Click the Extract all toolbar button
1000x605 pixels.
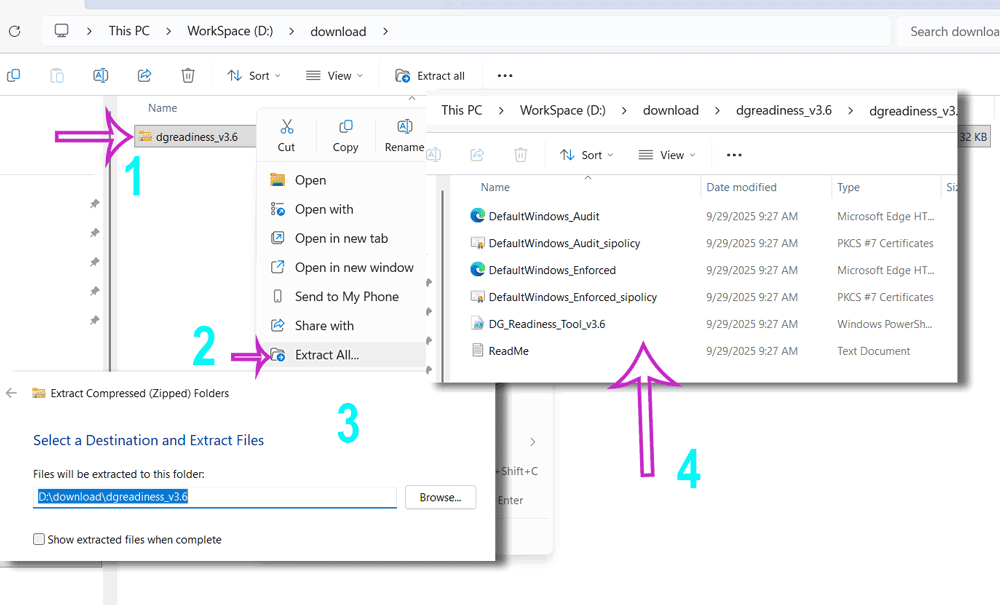(x=430, y=76)
